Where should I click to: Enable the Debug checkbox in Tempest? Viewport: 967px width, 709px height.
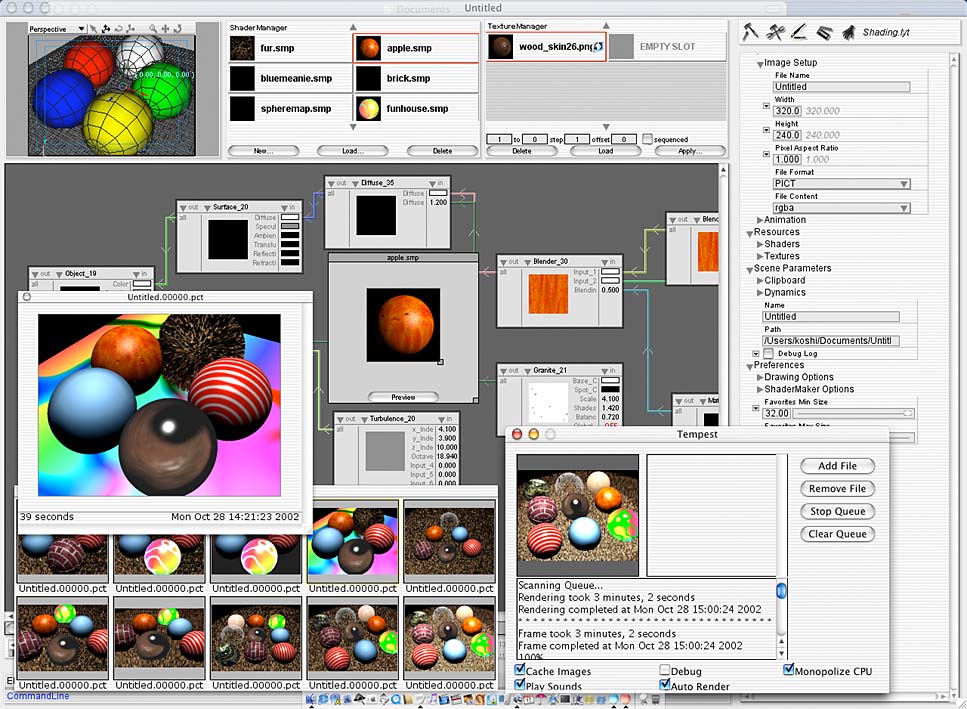point(665,671)
